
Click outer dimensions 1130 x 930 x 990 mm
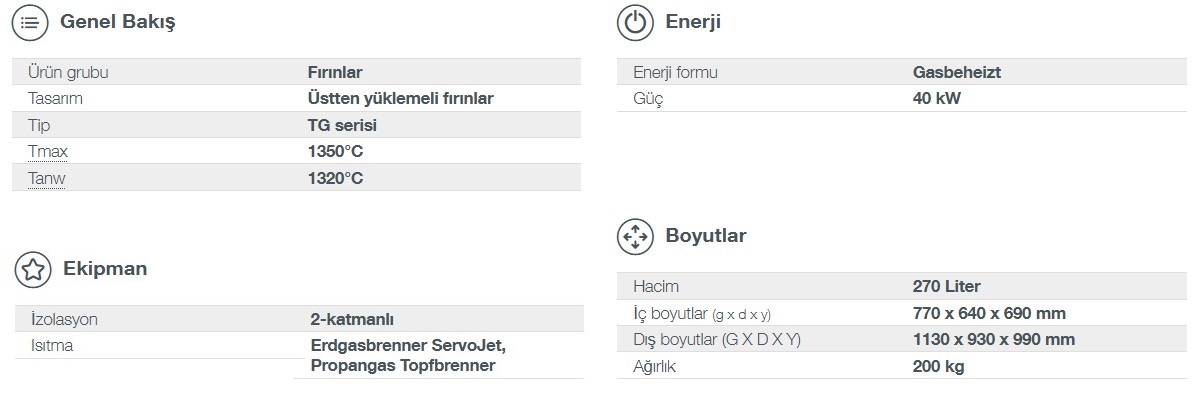pos(994,340)
